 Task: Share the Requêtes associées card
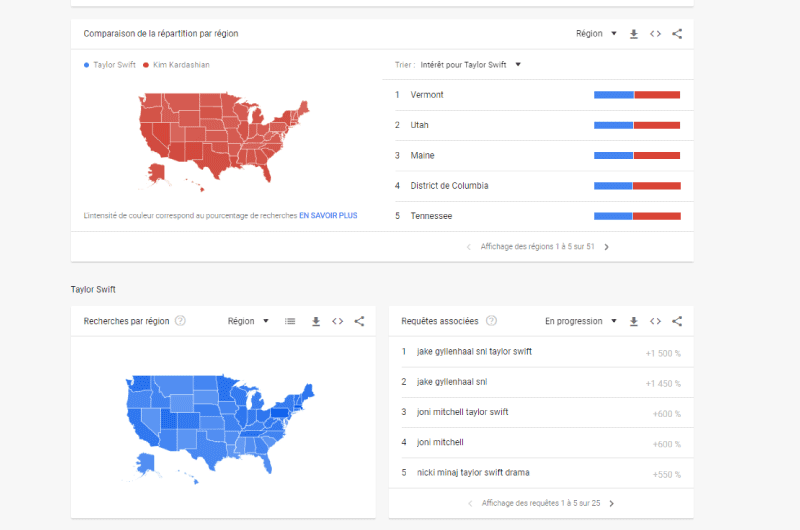click(677, 321)
